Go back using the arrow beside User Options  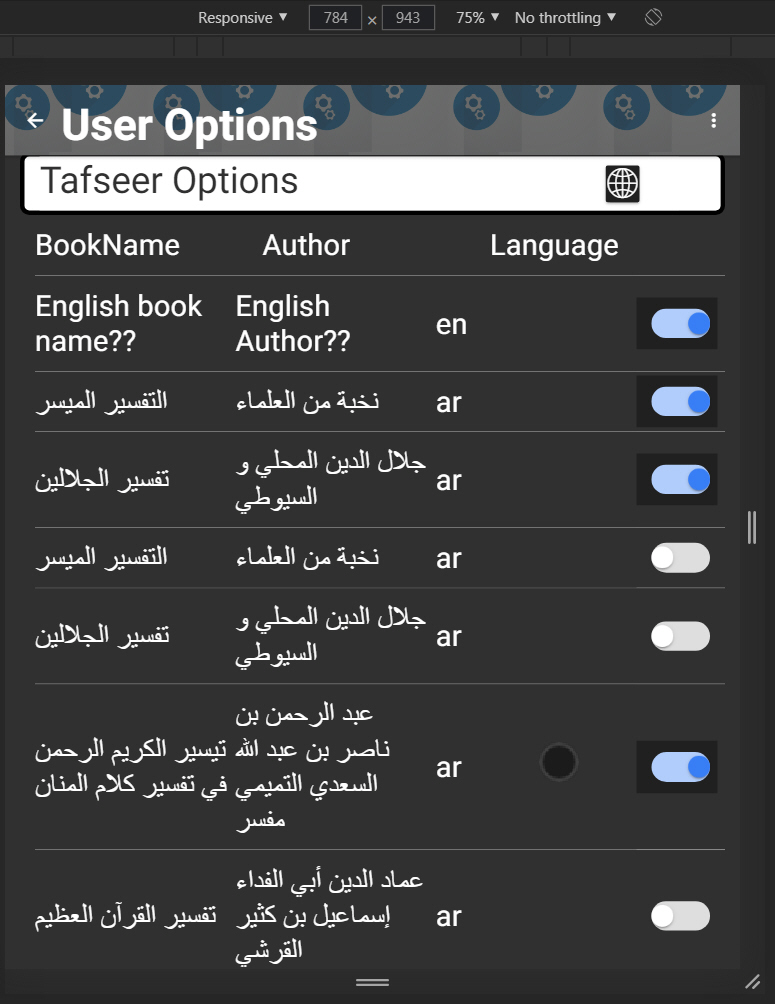(x=35, y=121)
